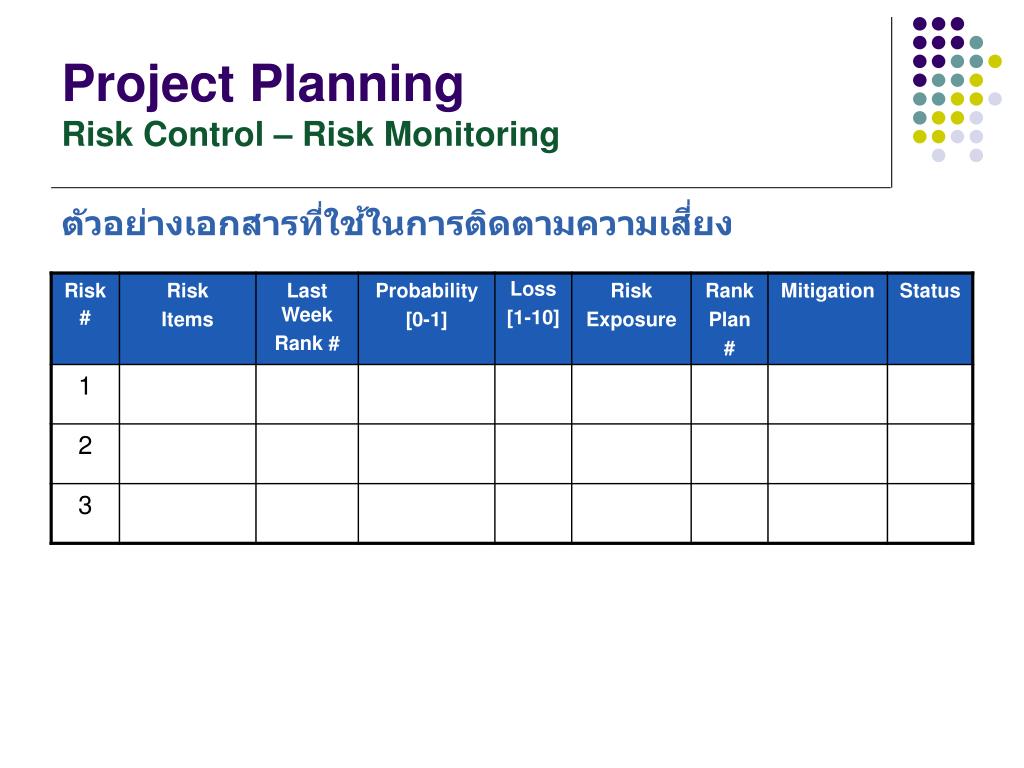1024x768 pixels.
Task: Click the empty Probability cell in row 2
Action: [x=426, y=454]
